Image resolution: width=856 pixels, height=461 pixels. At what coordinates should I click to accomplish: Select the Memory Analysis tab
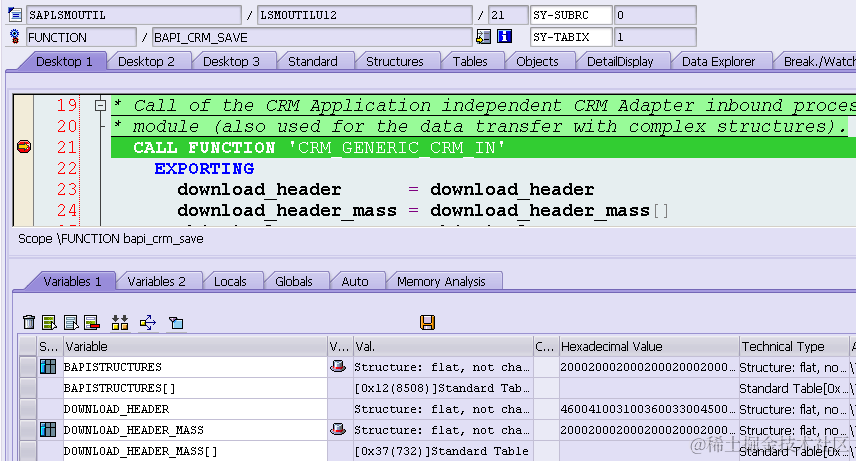point(441,281)
